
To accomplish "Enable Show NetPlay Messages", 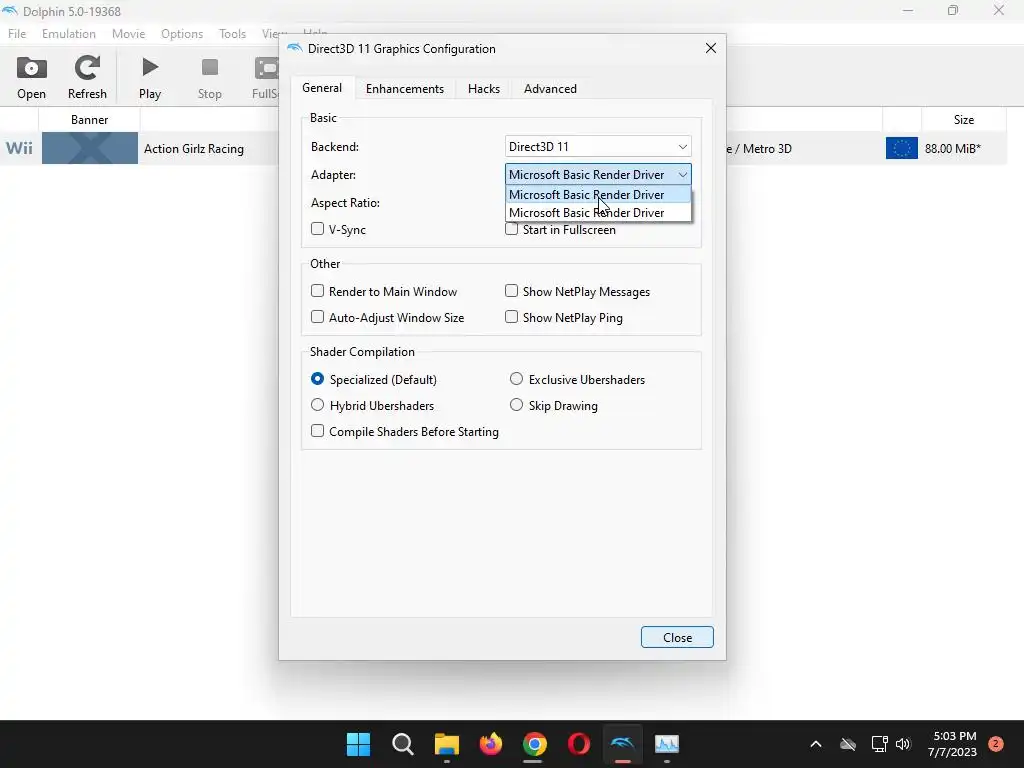I will pos(511,291).
